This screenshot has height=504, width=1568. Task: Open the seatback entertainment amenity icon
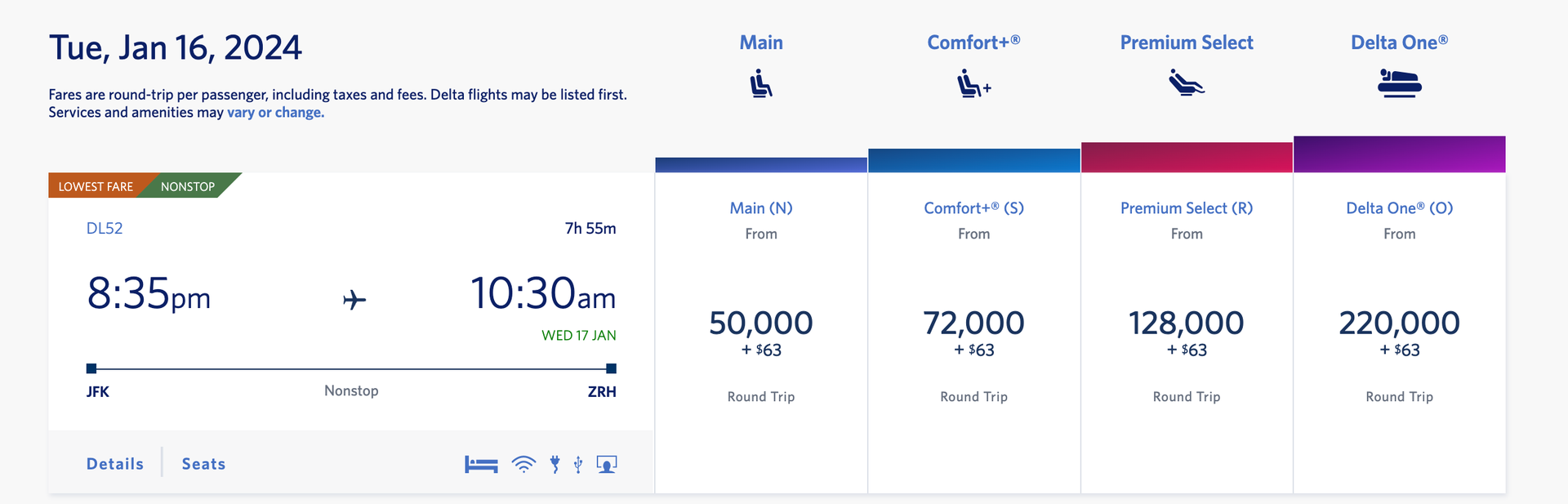point(606,463)
